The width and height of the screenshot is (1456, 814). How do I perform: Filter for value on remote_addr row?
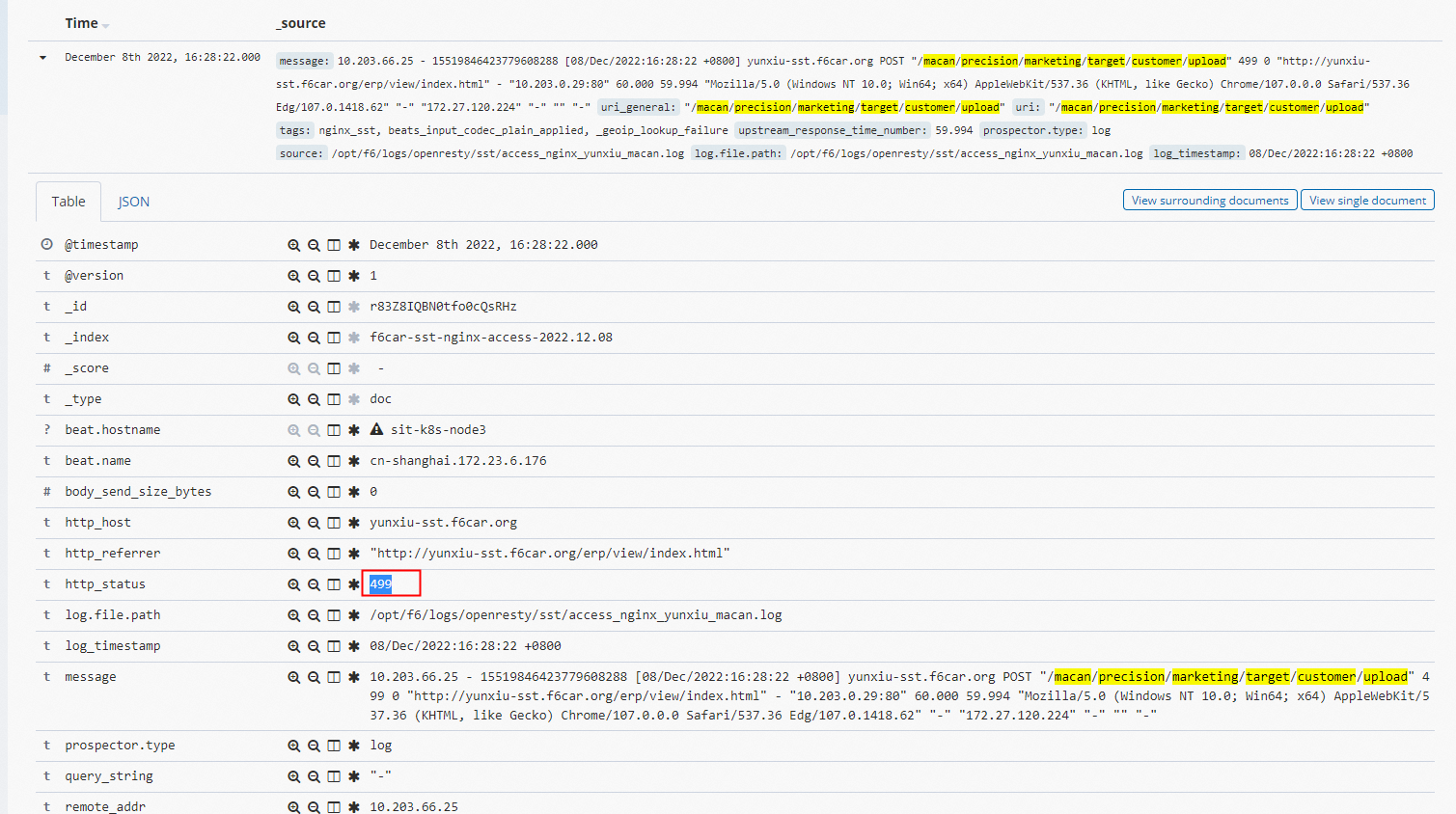coord(294,807)
